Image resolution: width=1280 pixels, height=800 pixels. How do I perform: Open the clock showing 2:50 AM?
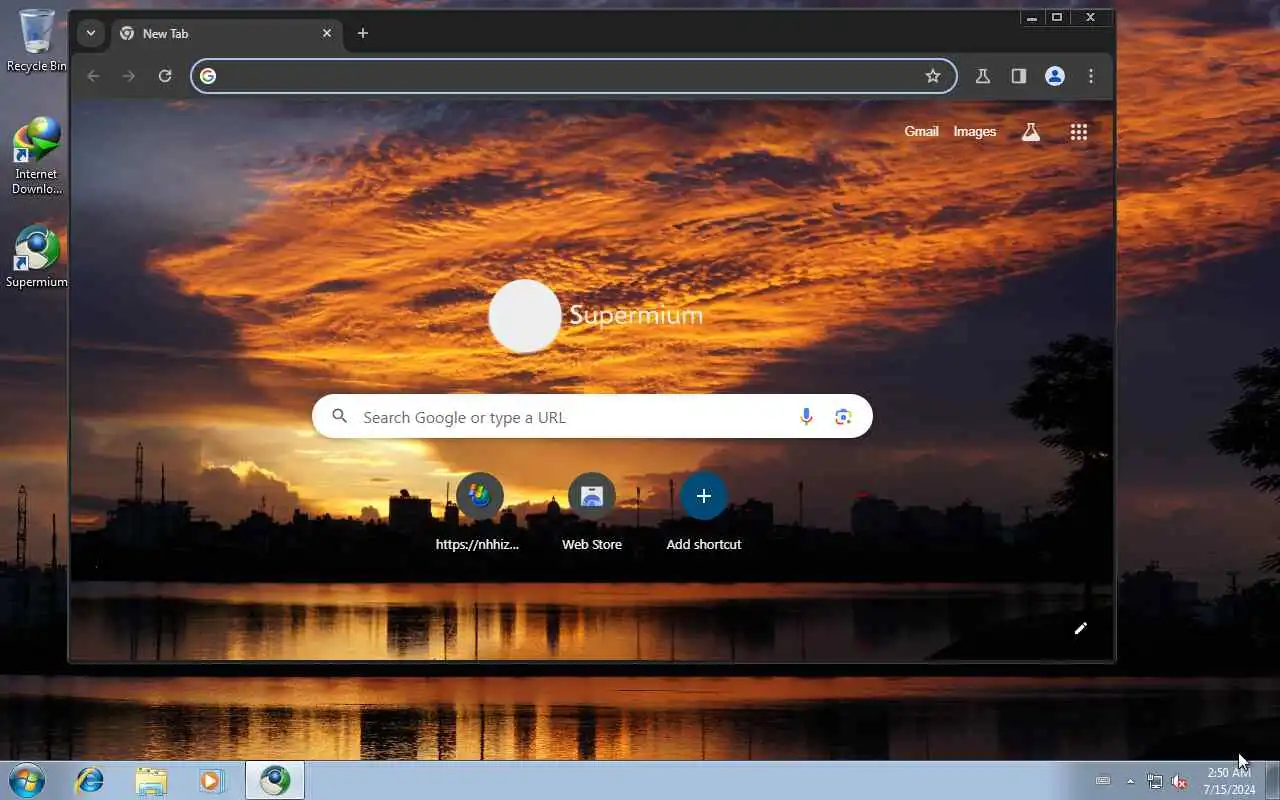click(1229, 781)
